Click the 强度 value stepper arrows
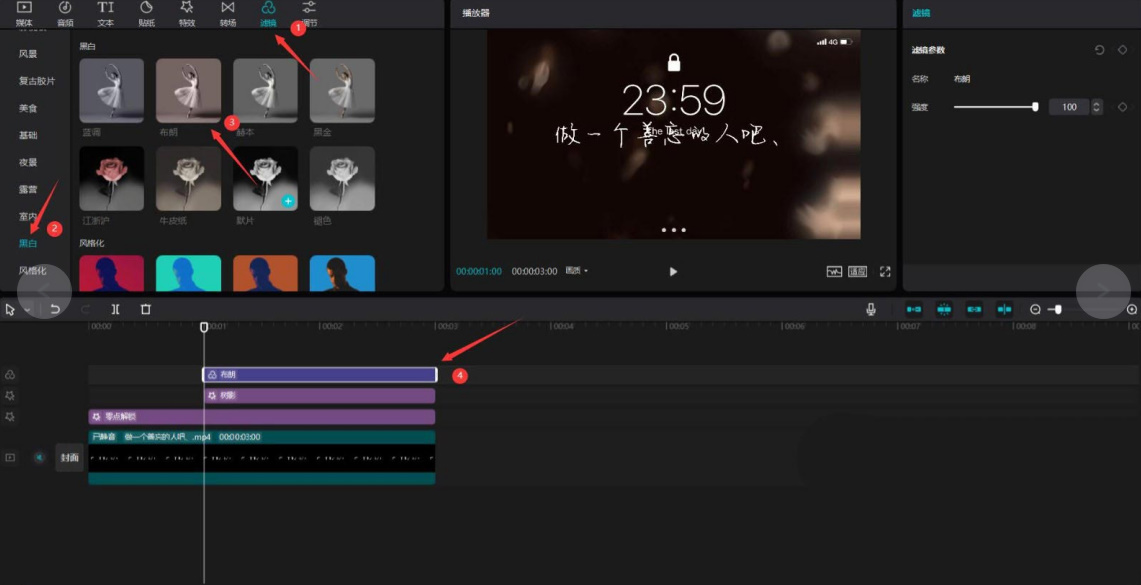 1096,107
